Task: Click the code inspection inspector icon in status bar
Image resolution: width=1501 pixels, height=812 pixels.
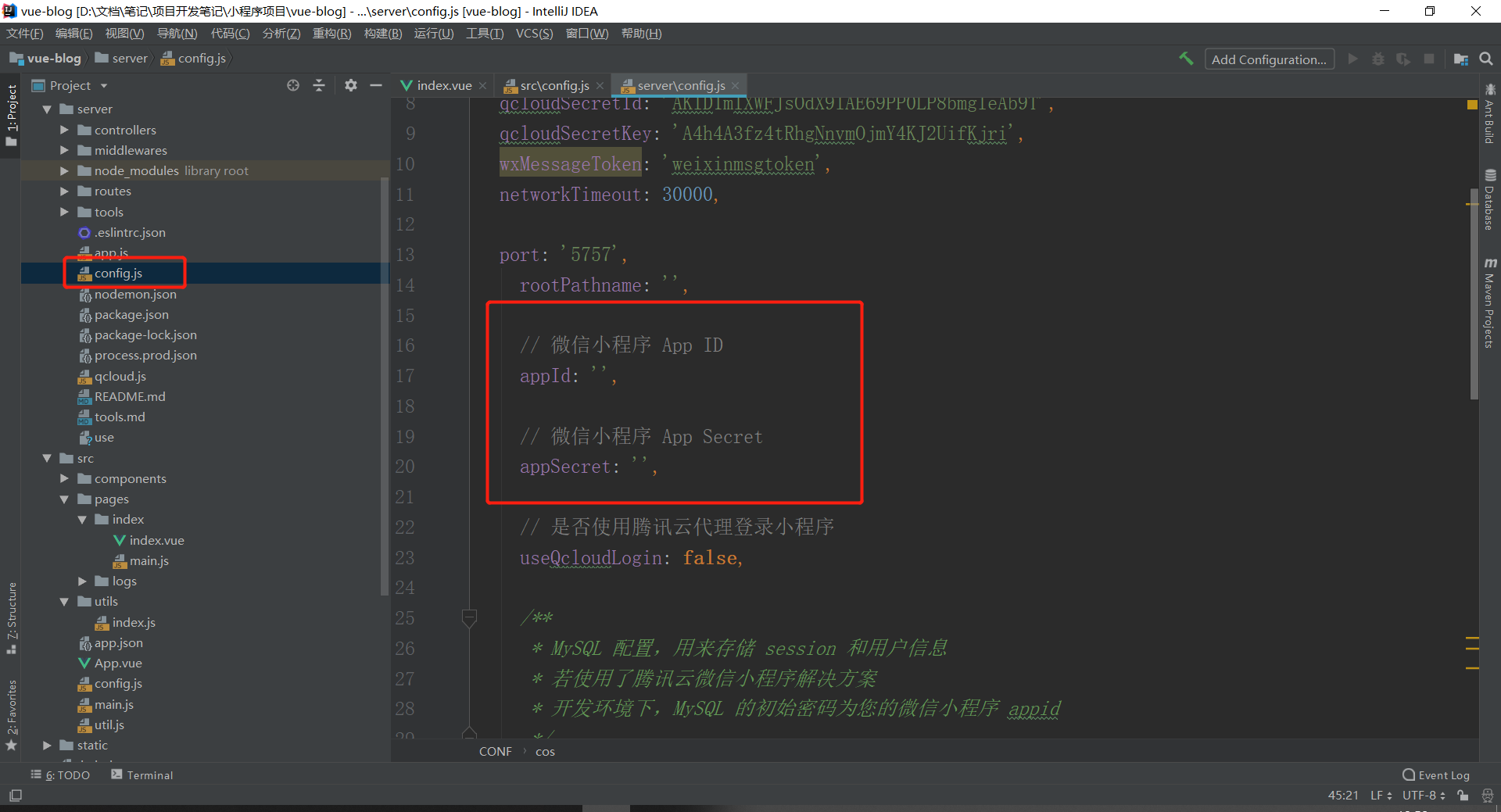Action: [1487, 796]
